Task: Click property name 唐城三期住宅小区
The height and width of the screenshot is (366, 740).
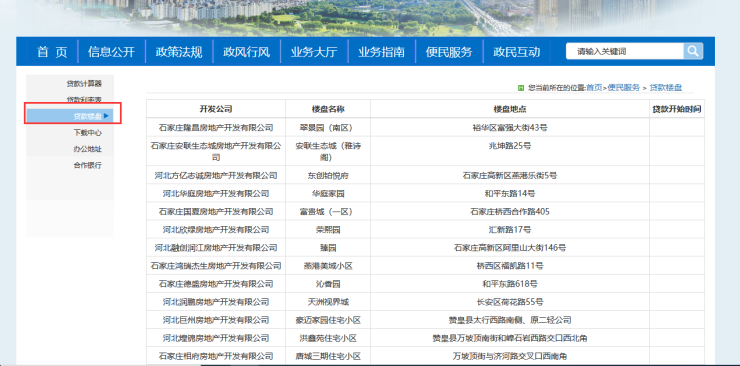Action: 328,356
